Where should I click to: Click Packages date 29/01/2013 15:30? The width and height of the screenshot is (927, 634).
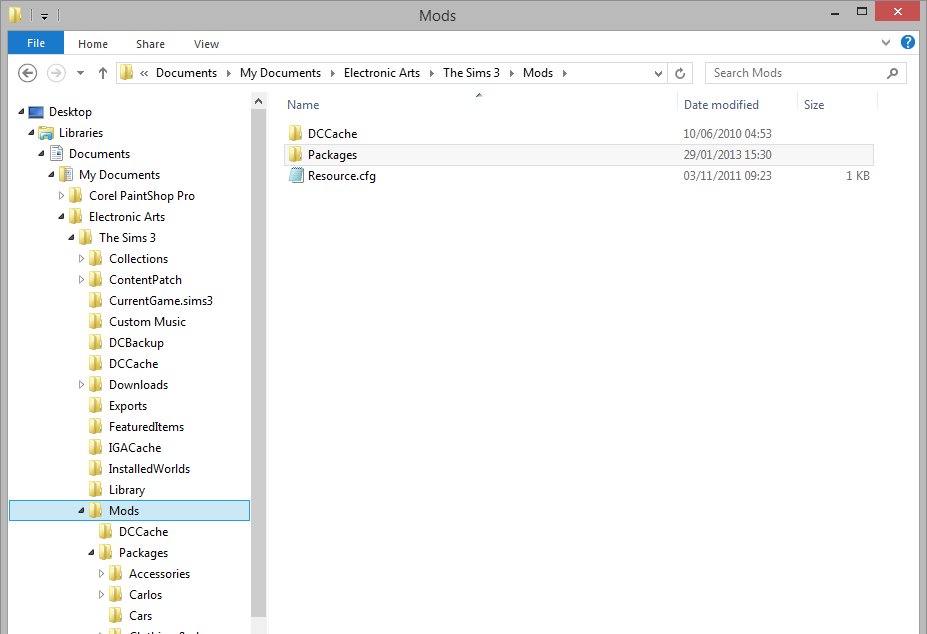[727, 154]
